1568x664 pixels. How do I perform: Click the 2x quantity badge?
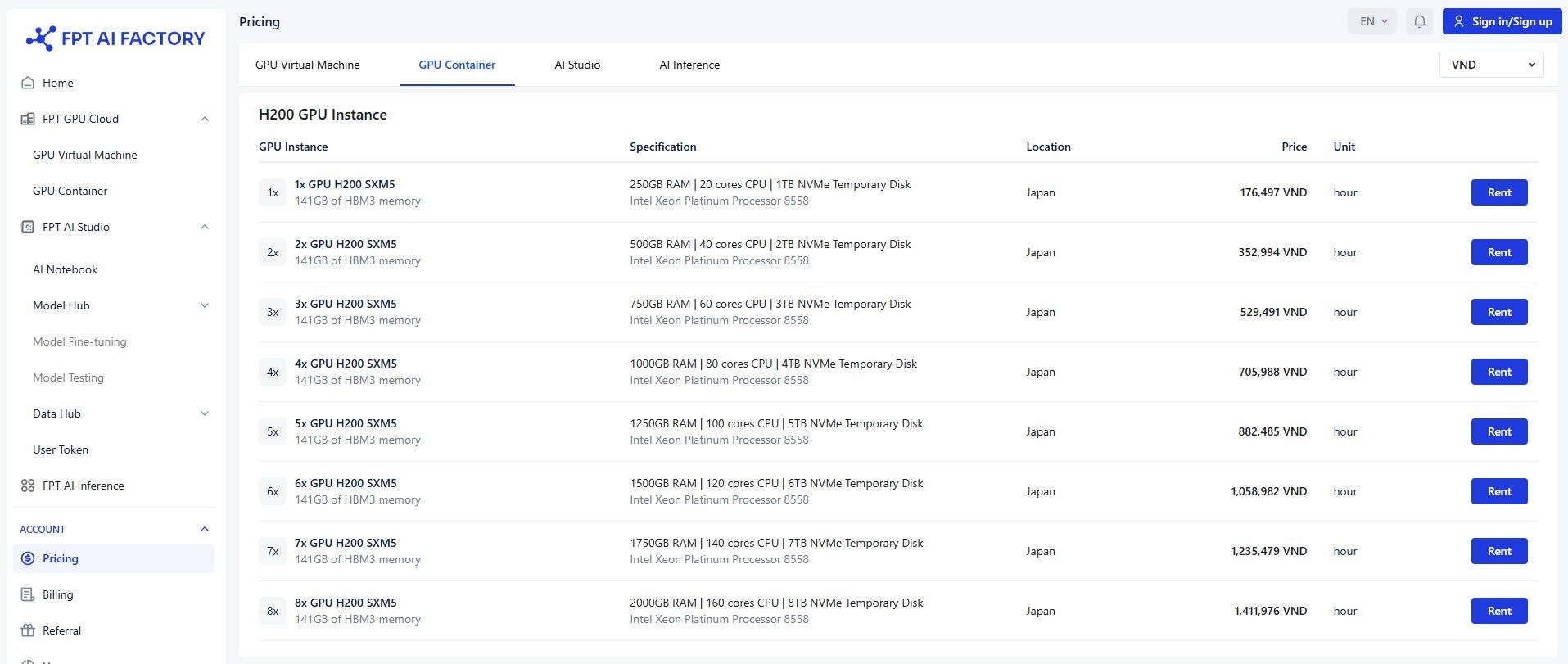tap(273, 252)
